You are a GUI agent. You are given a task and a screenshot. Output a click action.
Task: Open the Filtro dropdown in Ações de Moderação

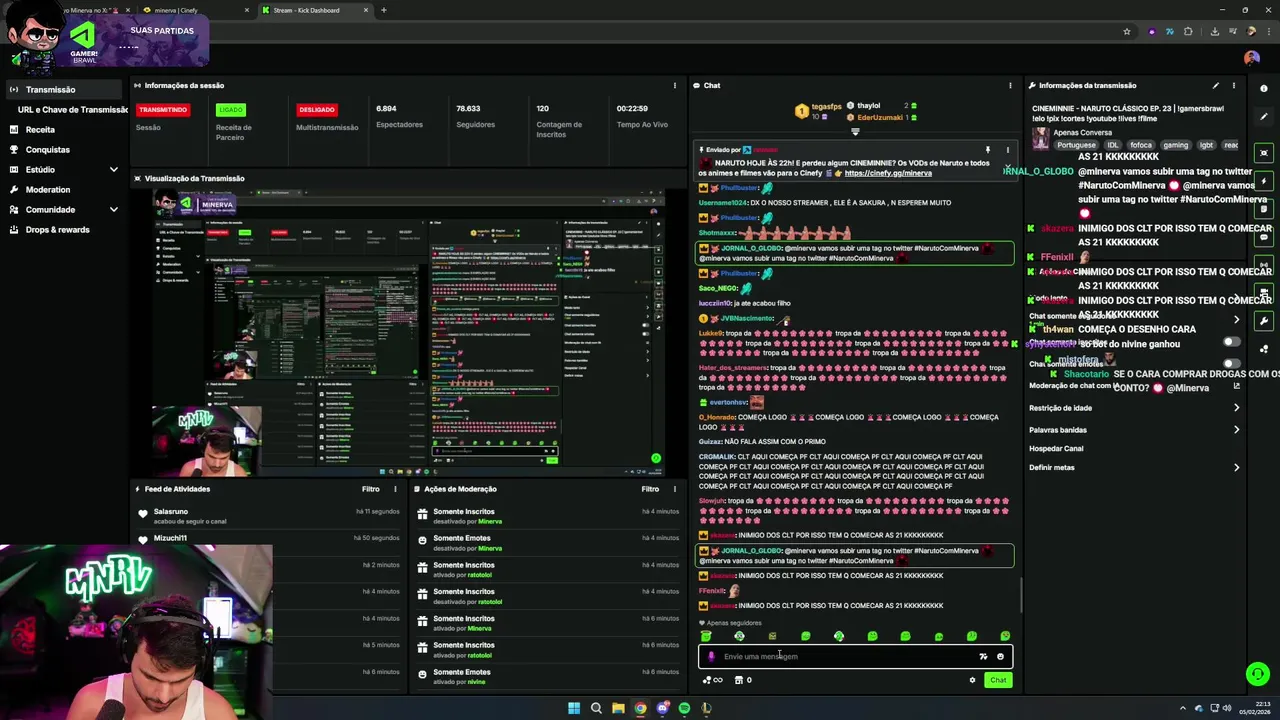[650, 489]
